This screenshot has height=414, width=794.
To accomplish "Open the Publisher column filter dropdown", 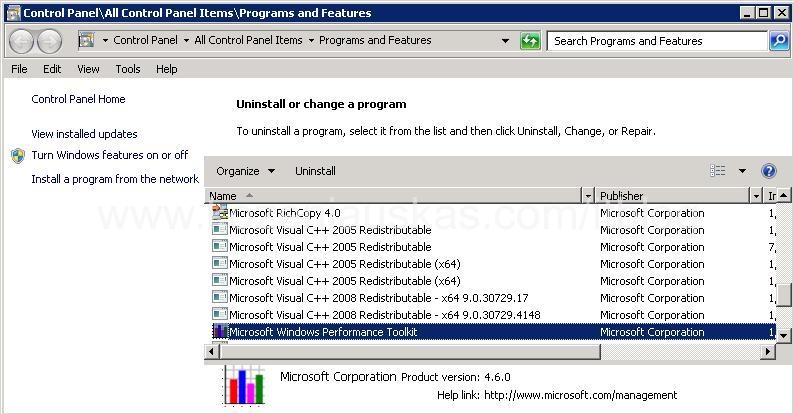I will pyautogui.click(x=756, y=196).
